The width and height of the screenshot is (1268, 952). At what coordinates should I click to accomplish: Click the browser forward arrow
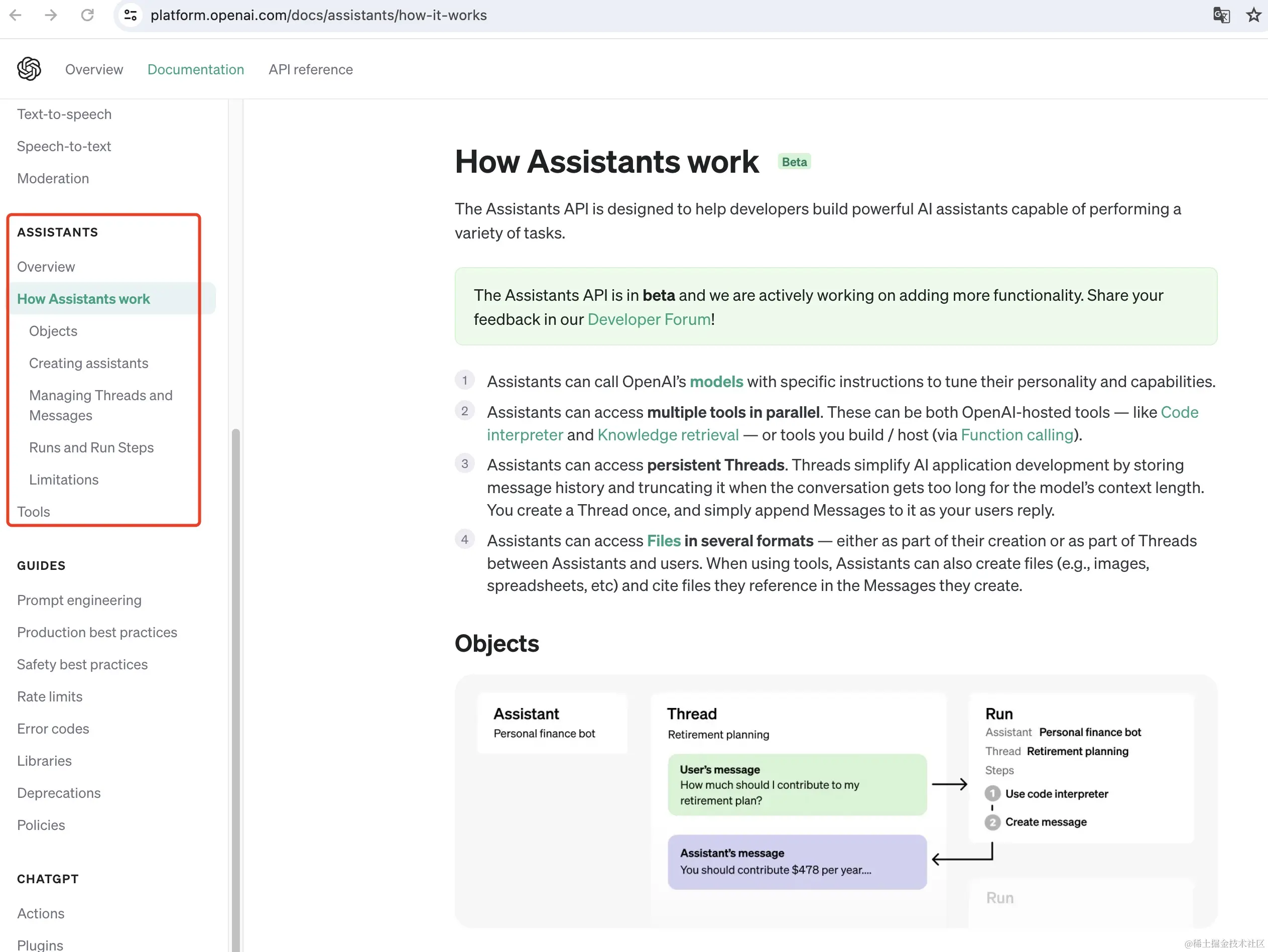pos(51,15)
